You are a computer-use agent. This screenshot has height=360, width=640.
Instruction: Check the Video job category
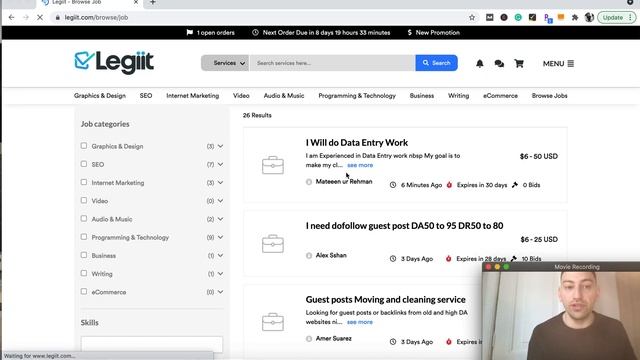click(x=84, y=200)
